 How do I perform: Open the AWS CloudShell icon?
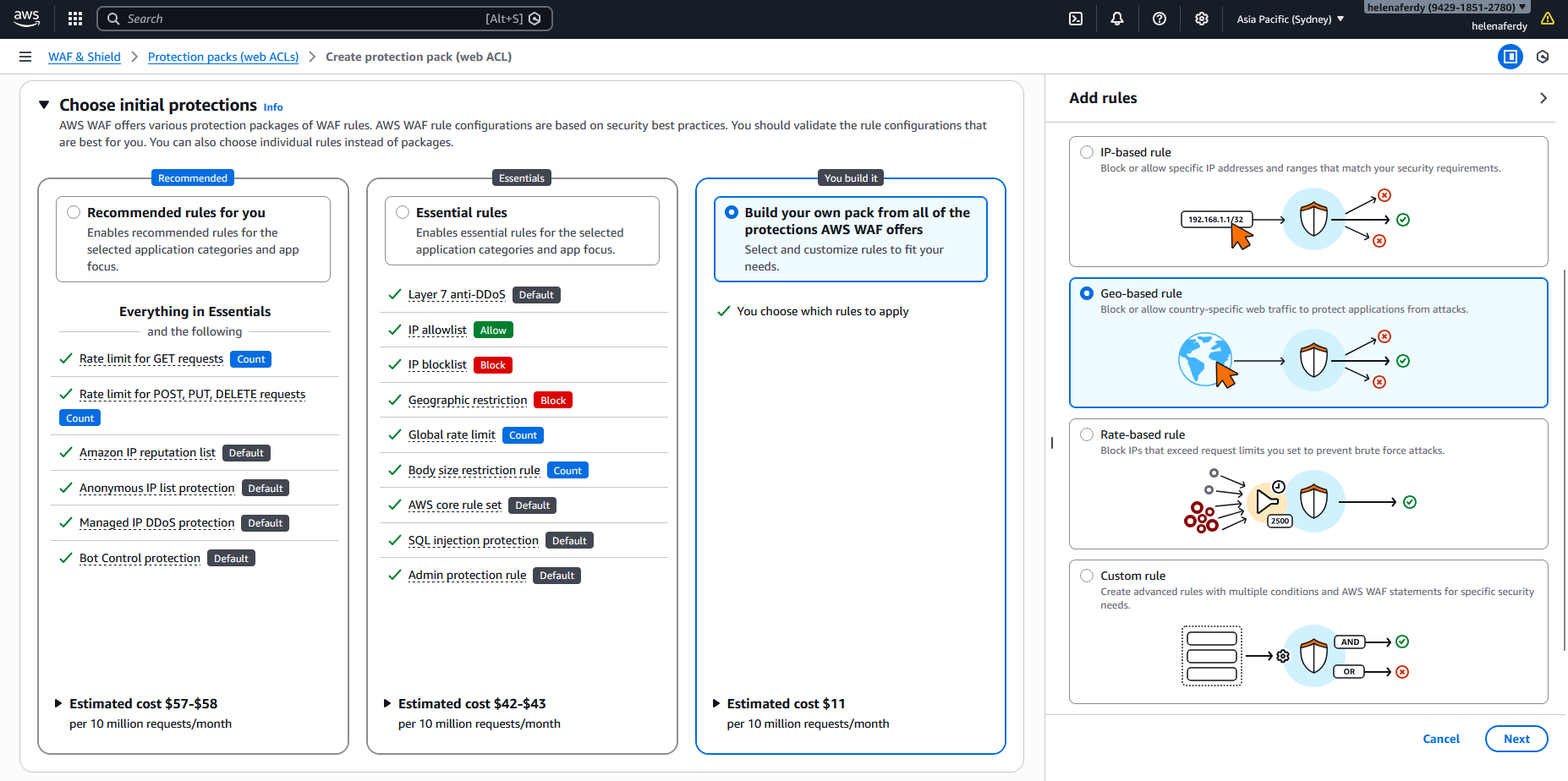tap(1076, 19)
